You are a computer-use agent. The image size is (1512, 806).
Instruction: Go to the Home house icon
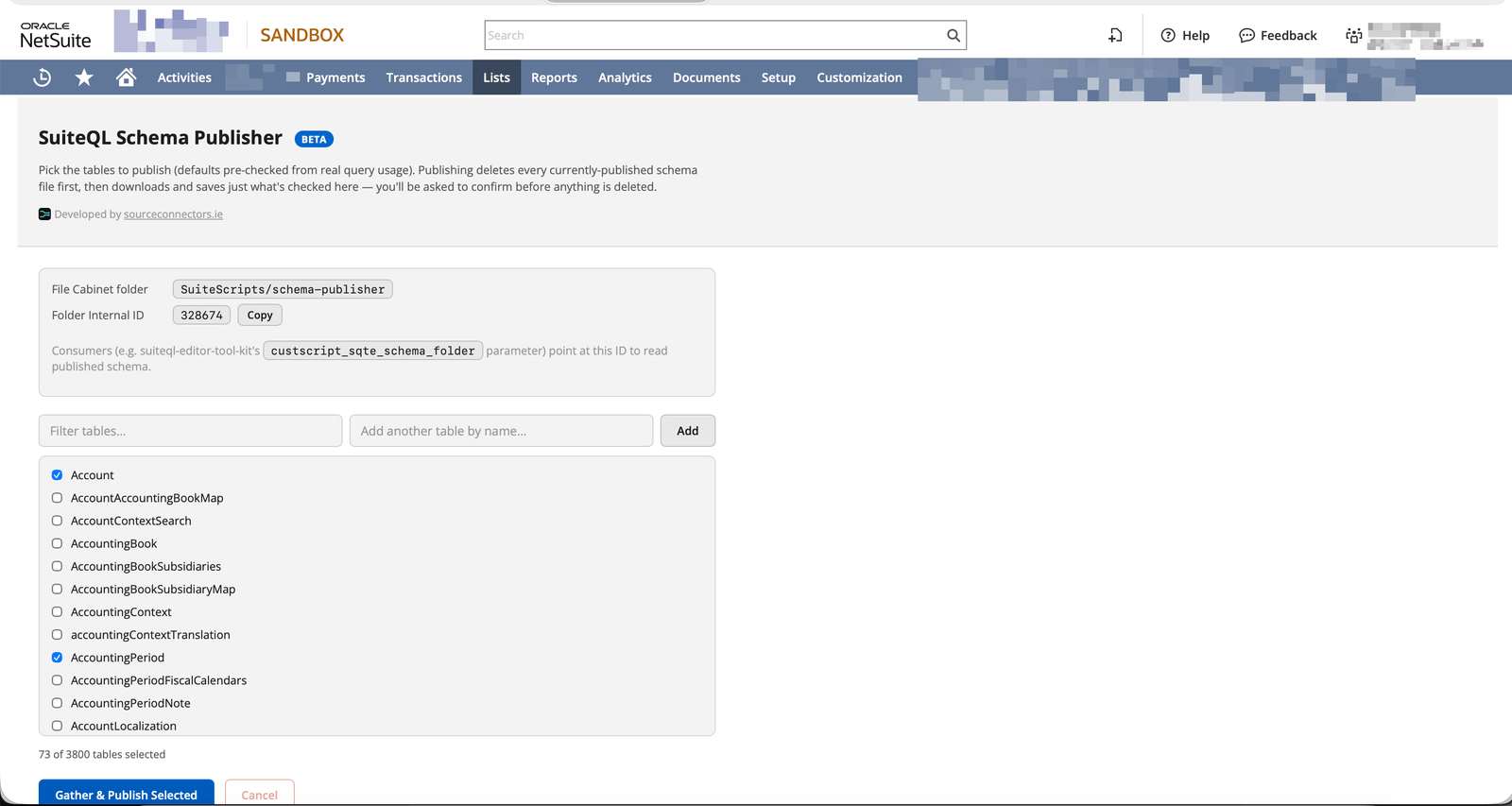[126, 77]
